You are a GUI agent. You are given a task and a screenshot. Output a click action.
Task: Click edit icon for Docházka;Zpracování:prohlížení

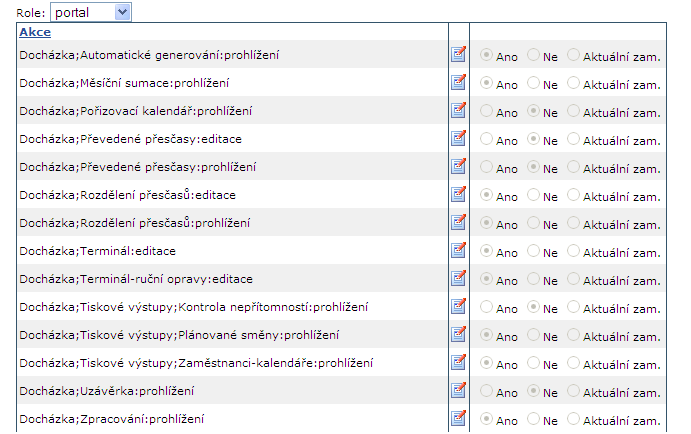click(458, 418)
